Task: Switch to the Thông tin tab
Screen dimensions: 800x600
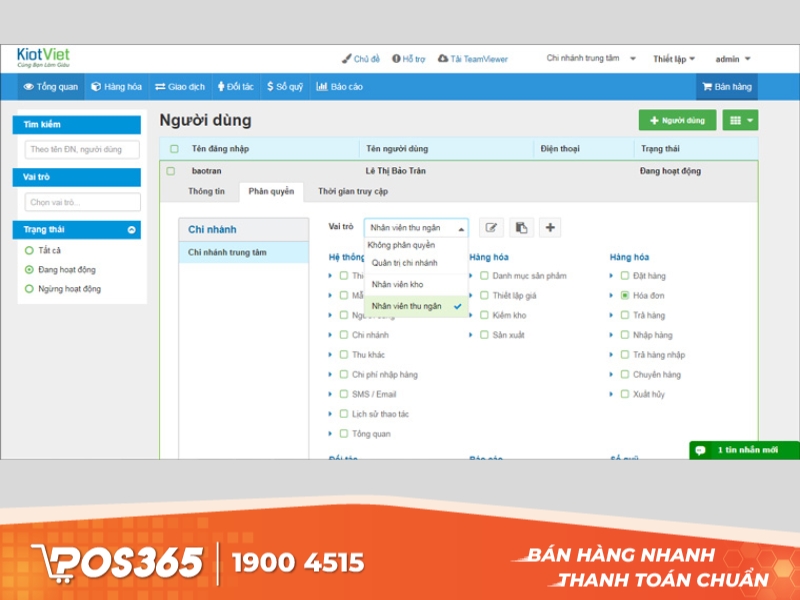Action: click(x=205, y=192)
